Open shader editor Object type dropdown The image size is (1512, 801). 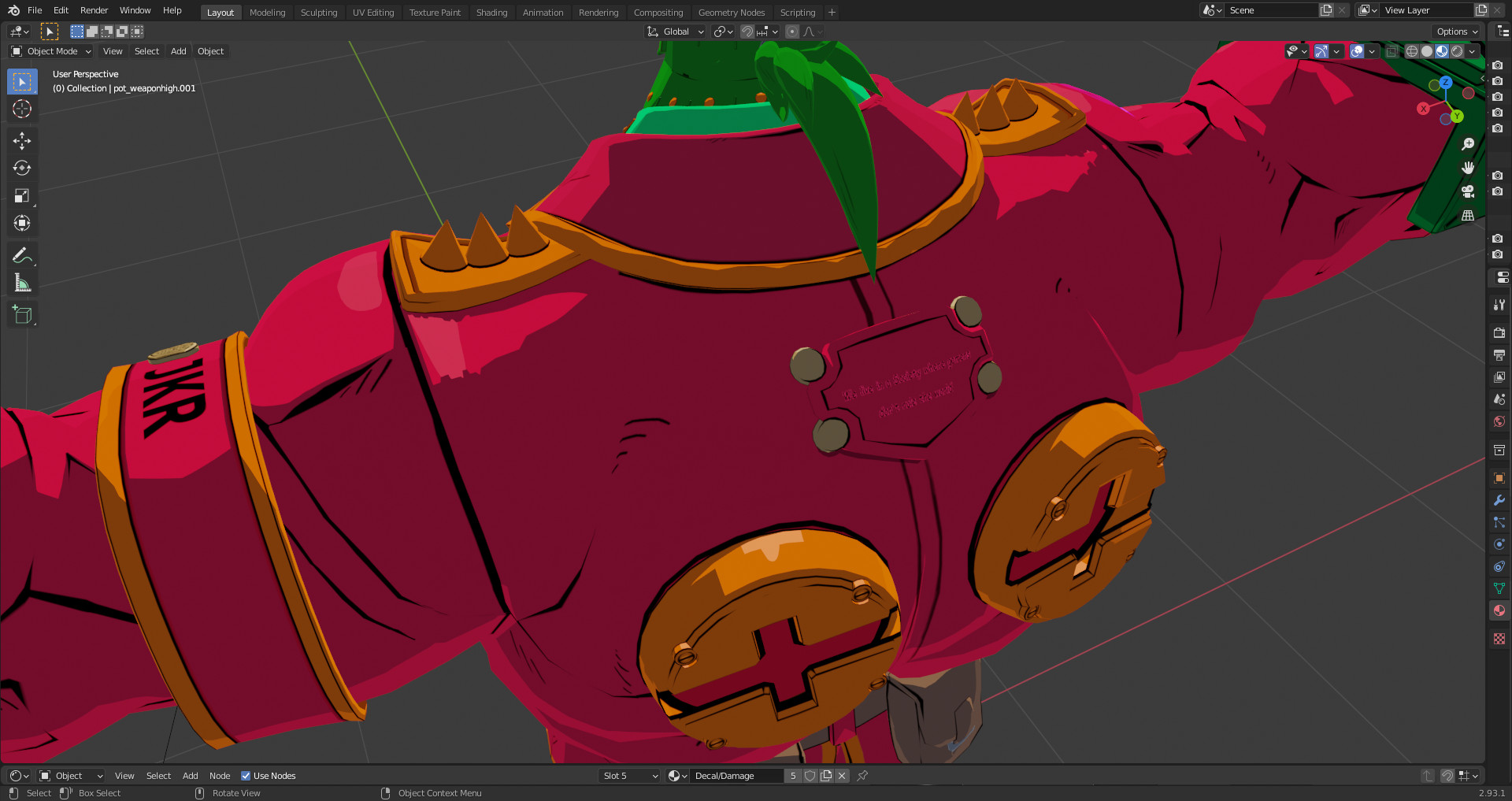(x=71, y=776)
